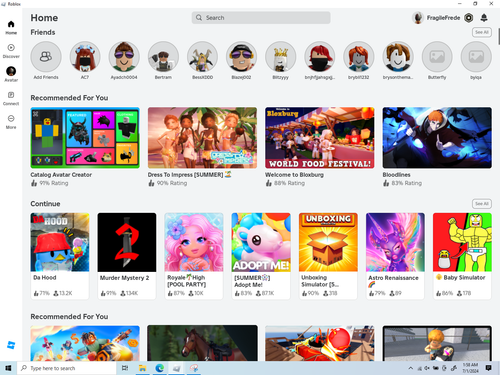Screen dimensions: 500x375
Task: Open friend BlazejD02's avatar
Action: click(x=241, y=57)
